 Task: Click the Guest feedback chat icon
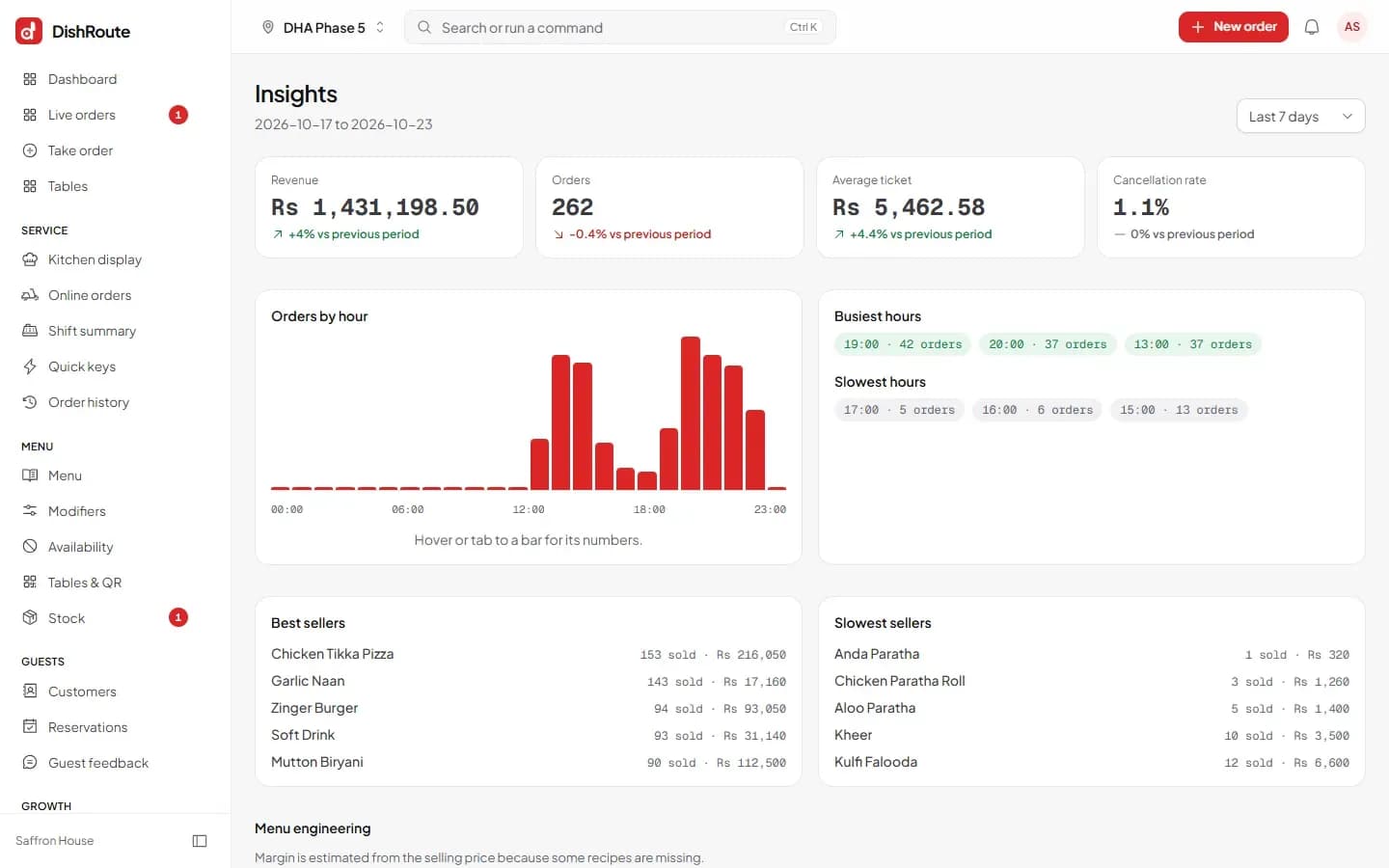(30, 763)
